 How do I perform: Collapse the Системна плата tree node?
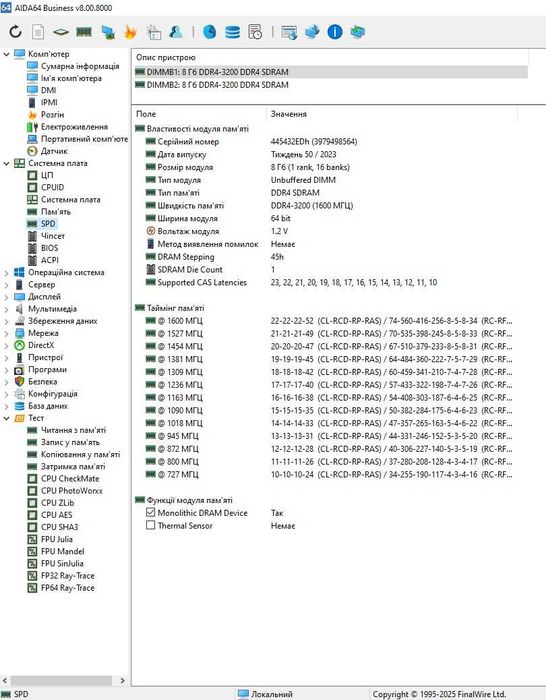(6, 163)
